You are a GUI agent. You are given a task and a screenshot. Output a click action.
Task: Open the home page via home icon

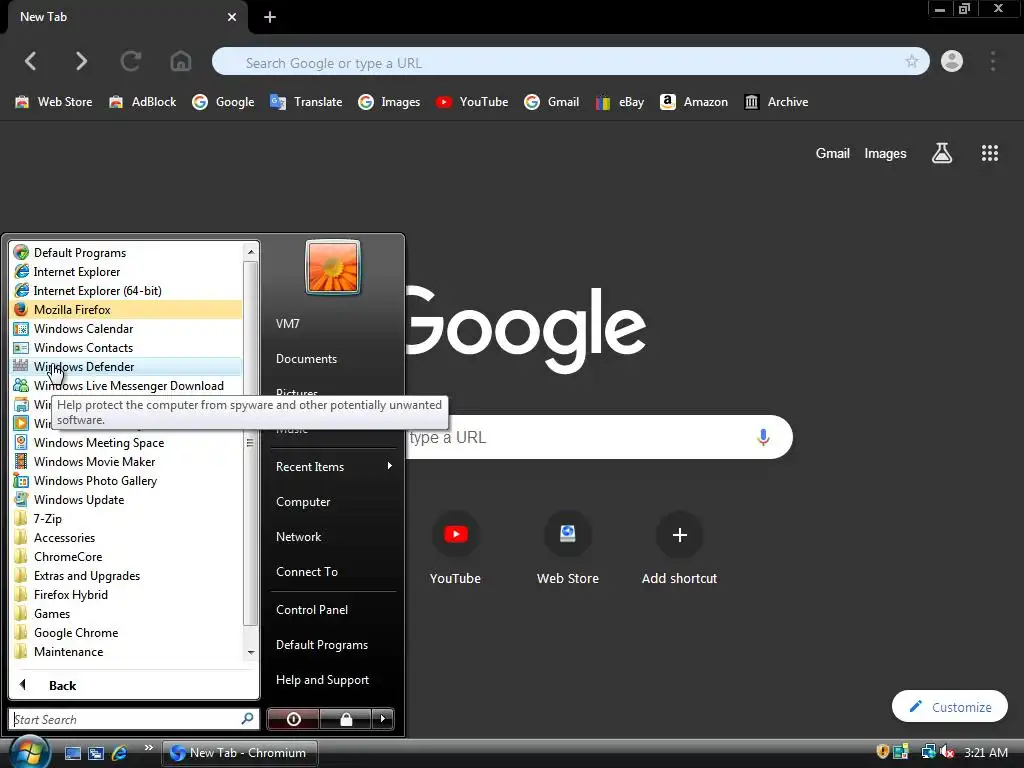point(181,61)
